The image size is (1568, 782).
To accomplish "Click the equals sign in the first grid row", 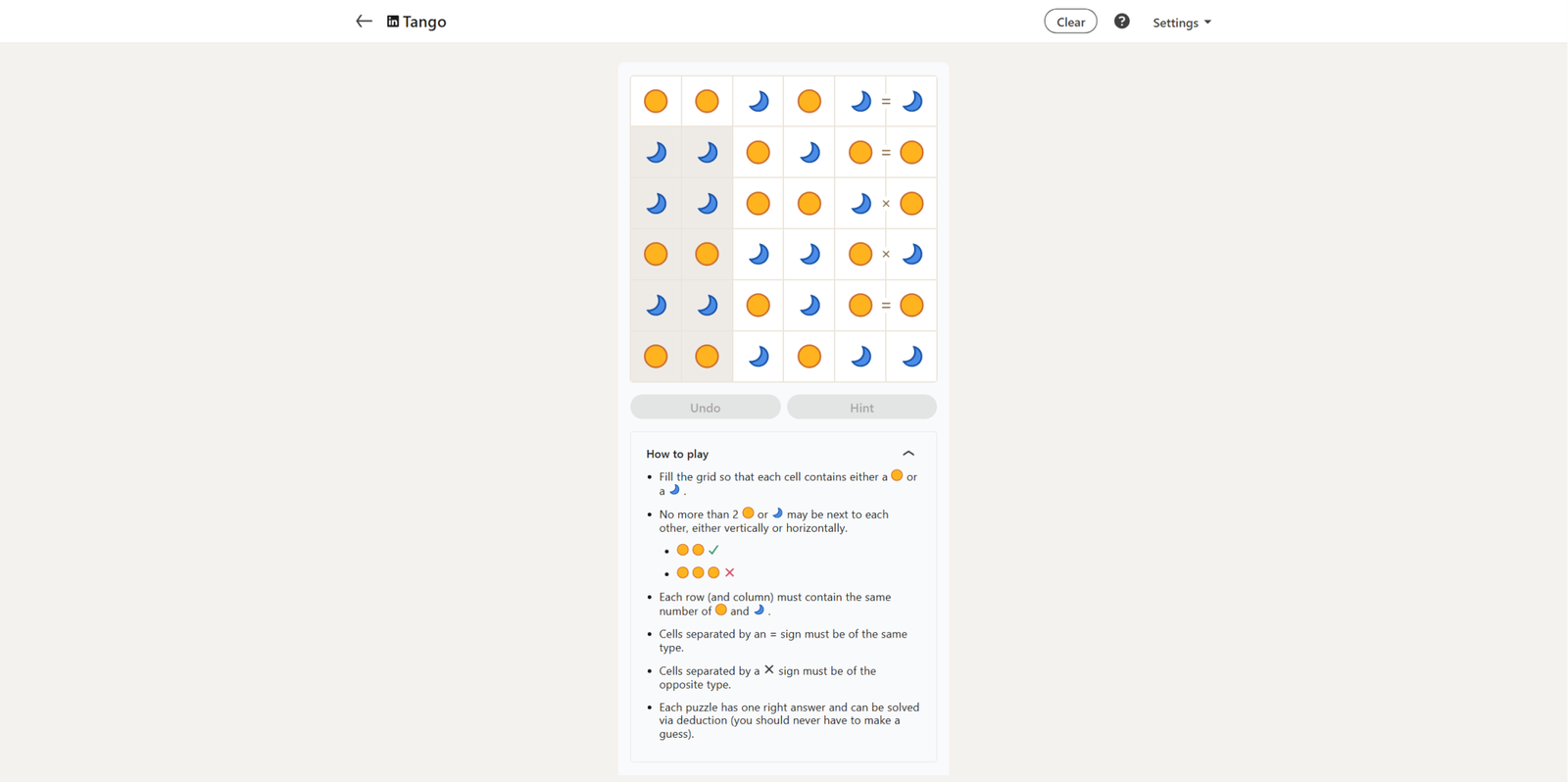I will [x=886, y=101].
